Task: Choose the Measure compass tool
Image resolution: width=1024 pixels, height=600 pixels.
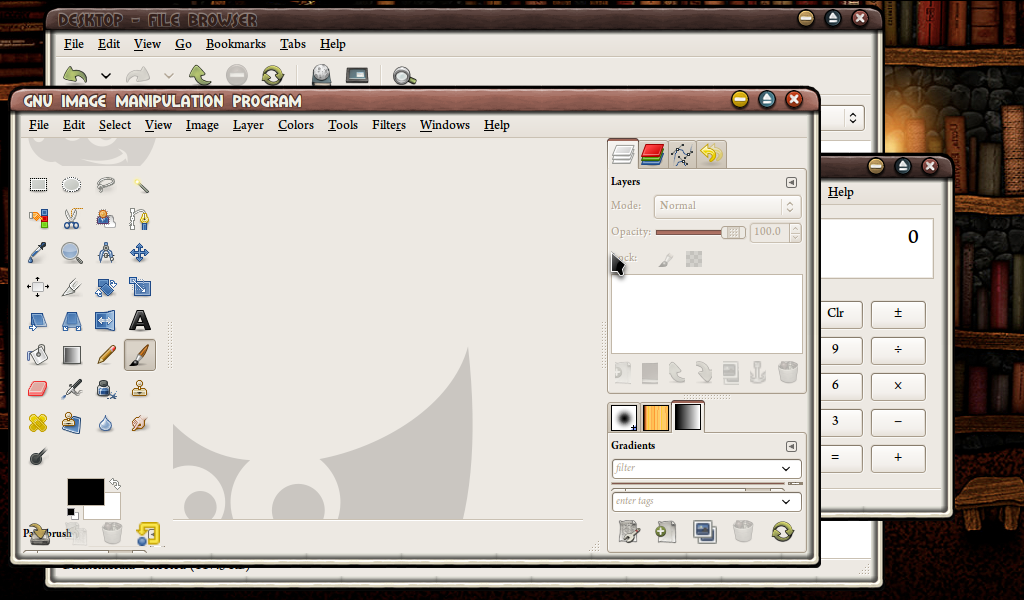Action: (x=106, y=253)
